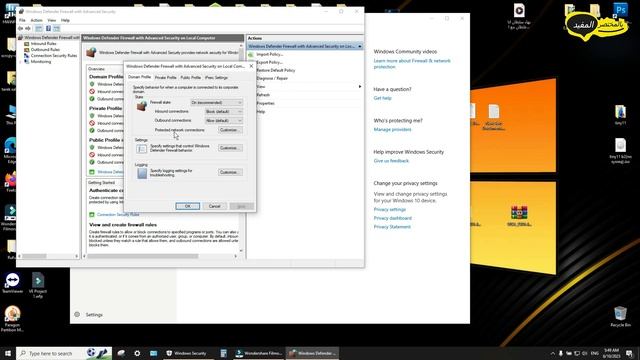This screenshot has width=640, height=360.
Task: Click the Get help link
Action: coord(382,98)
